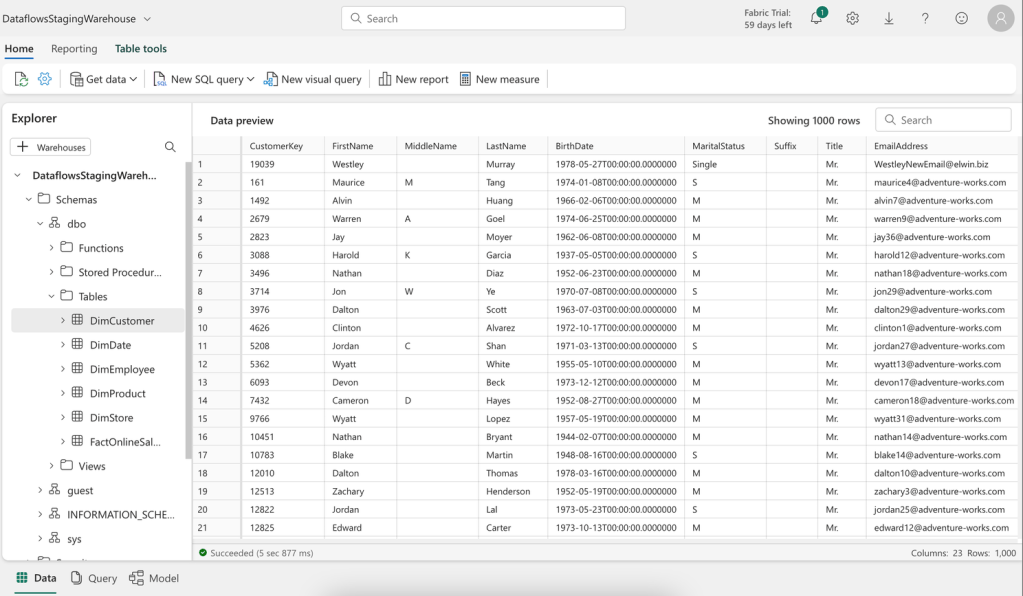Expand the guest schema chevron

(40, 490)
